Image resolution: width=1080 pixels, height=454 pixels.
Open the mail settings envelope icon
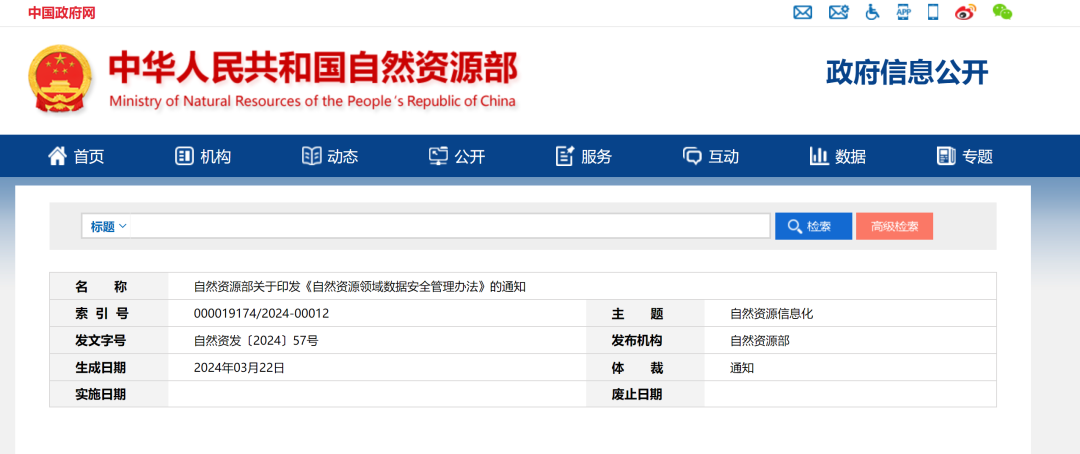click(x=838, y=12)
